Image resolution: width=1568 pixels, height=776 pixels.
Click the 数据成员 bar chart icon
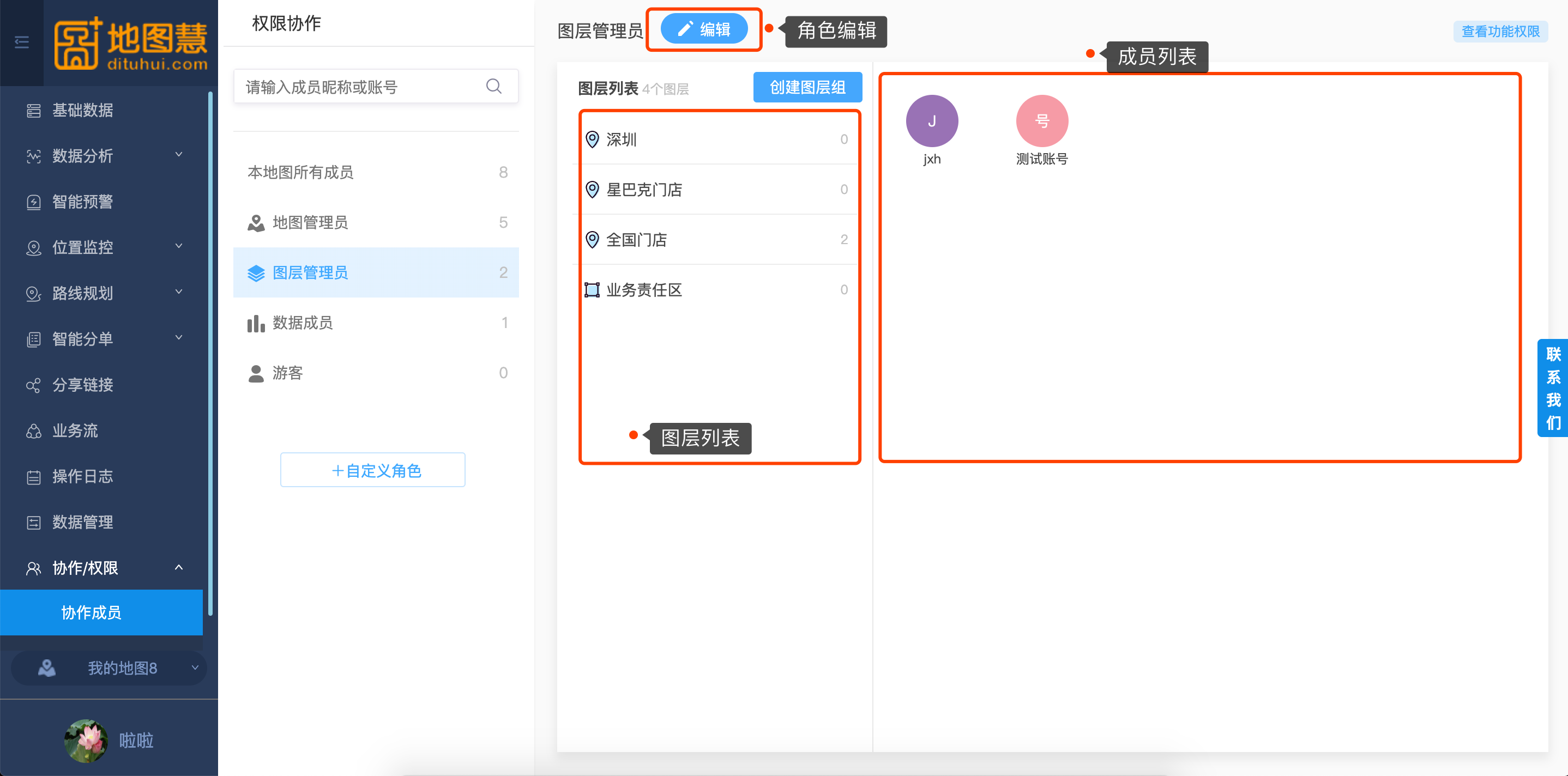256,323
